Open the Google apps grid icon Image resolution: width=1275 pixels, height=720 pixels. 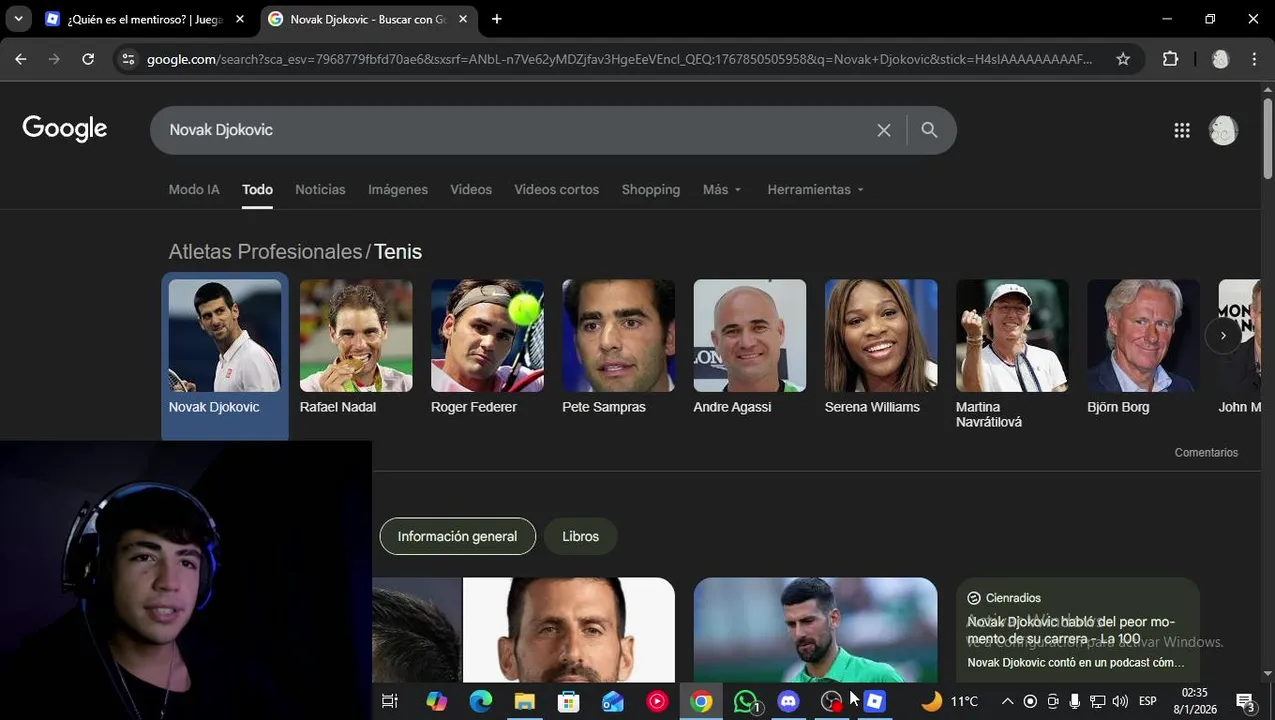(x=1182, y=130)
